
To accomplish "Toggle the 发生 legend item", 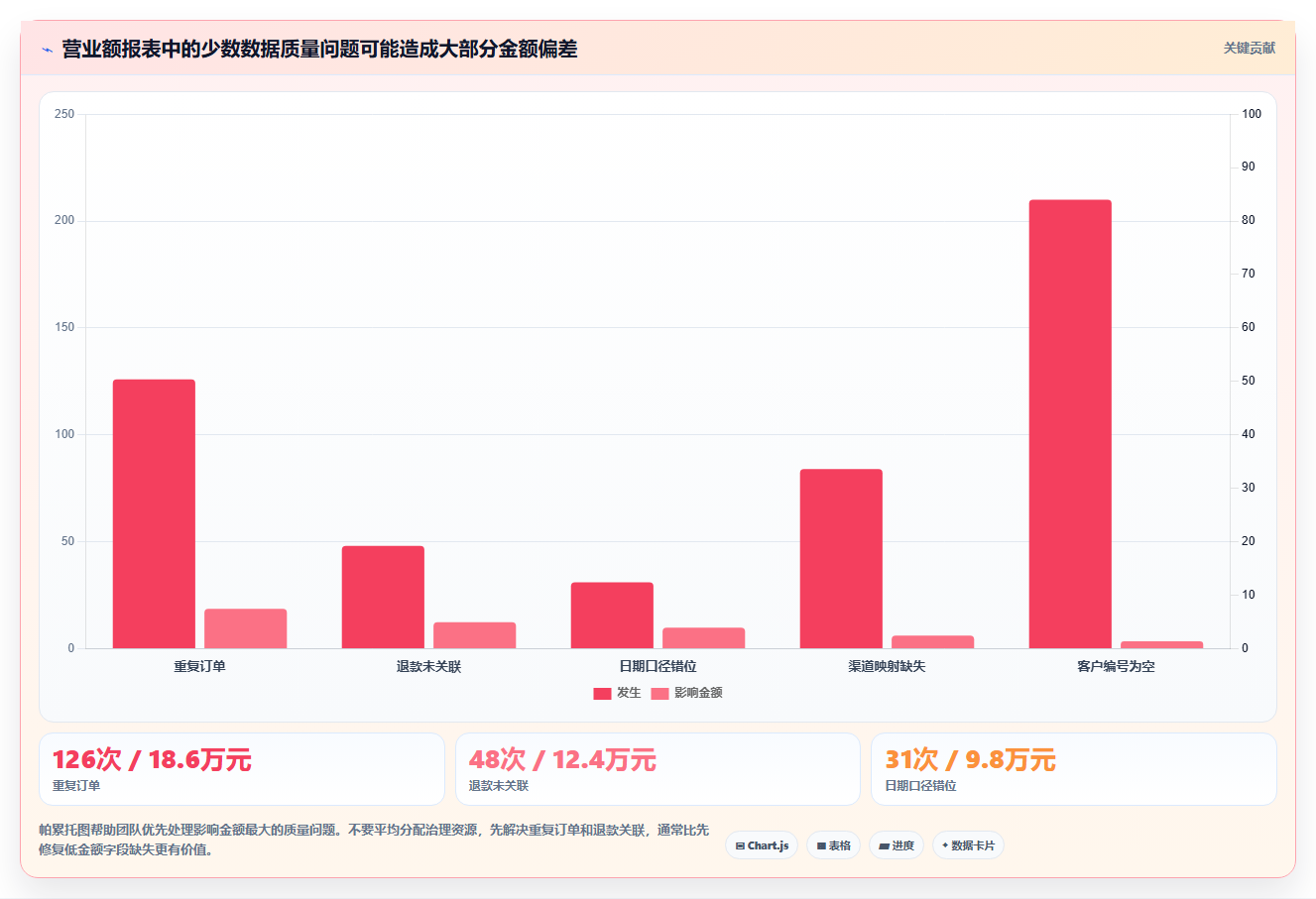I will click(618, 693).
